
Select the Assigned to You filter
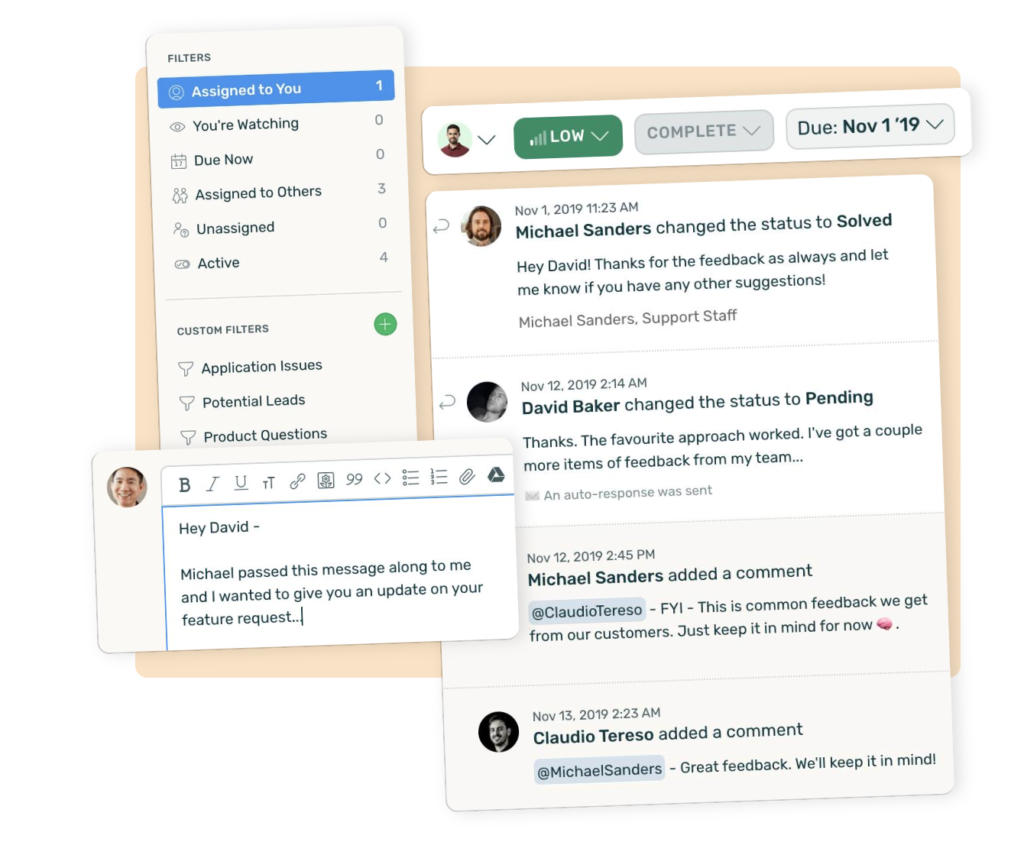coord(276,89)
